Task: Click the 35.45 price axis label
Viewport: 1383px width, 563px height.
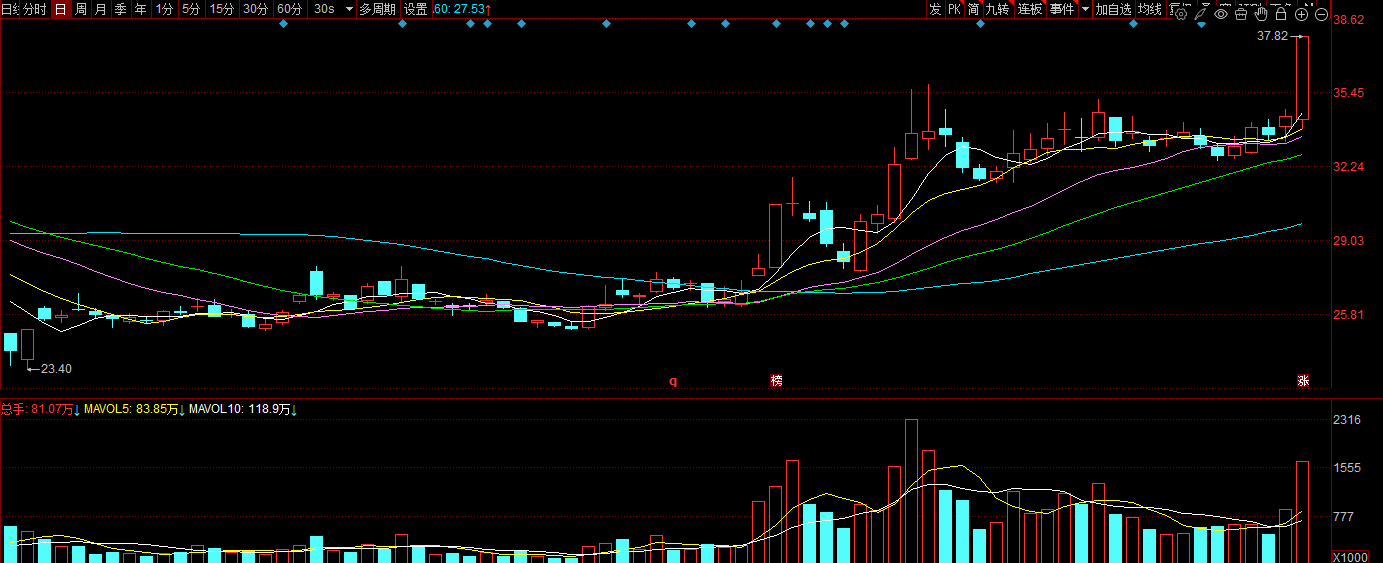Action: [1349, 94]
